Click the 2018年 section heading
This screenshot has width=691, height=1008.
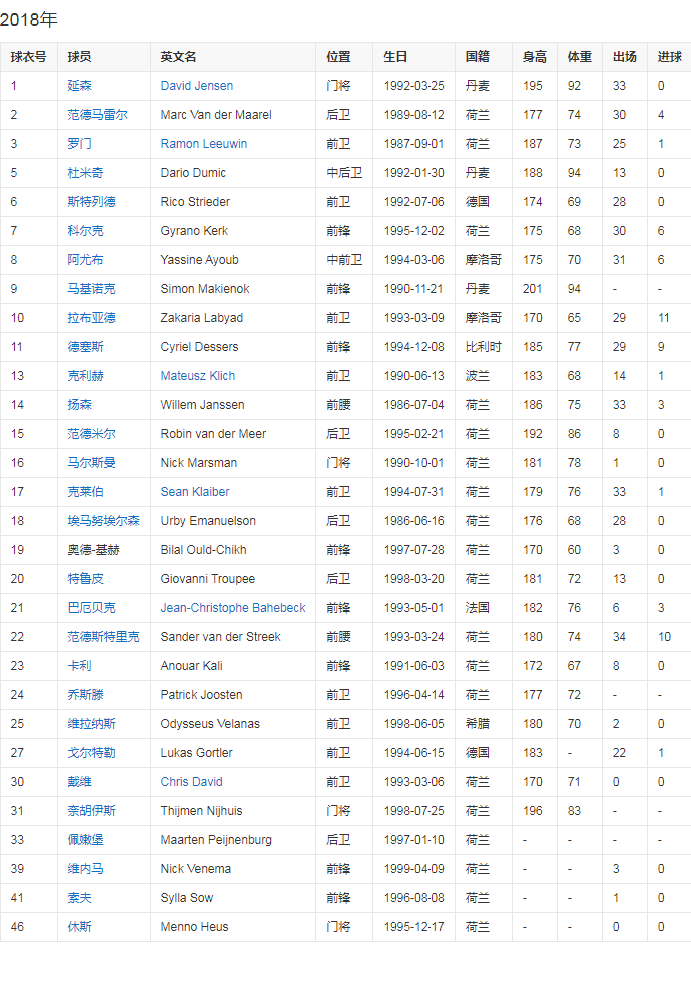click(x=29, y=20)
